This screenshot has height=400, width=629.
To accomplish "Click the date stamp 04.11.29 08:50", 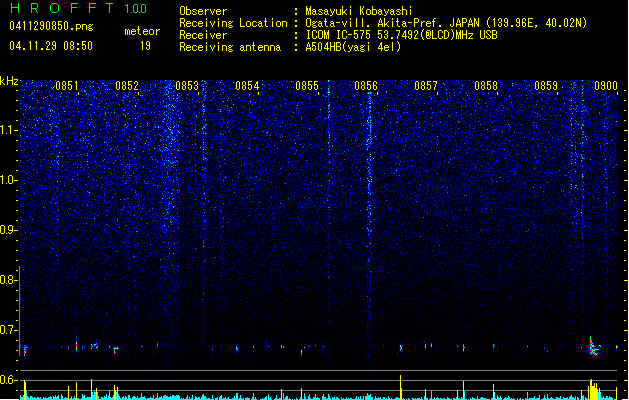I will click(51, 45).
